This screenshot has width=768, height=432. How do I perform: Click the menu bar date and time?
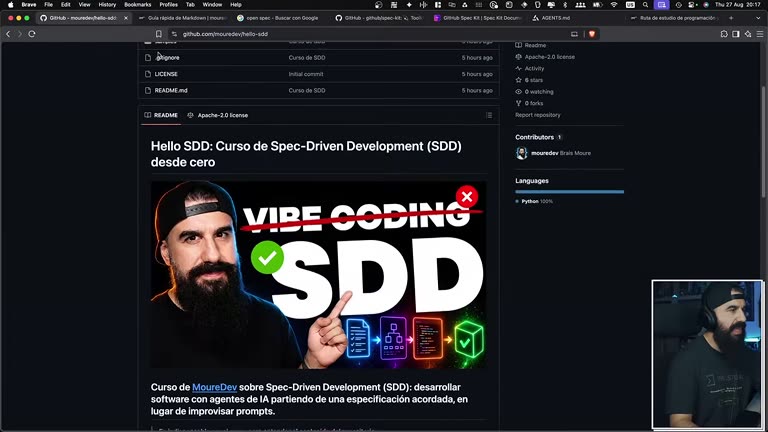point(738,4)
